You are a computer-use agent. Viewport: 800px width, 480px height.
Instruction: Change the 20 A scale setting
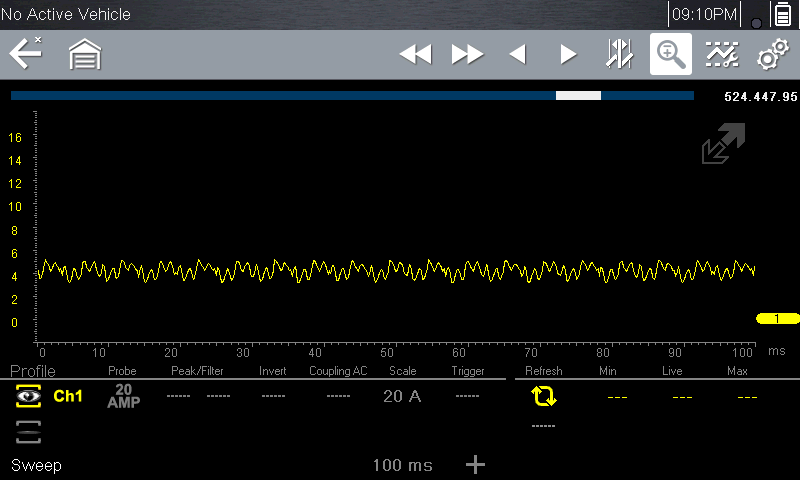tap(402, 397)
